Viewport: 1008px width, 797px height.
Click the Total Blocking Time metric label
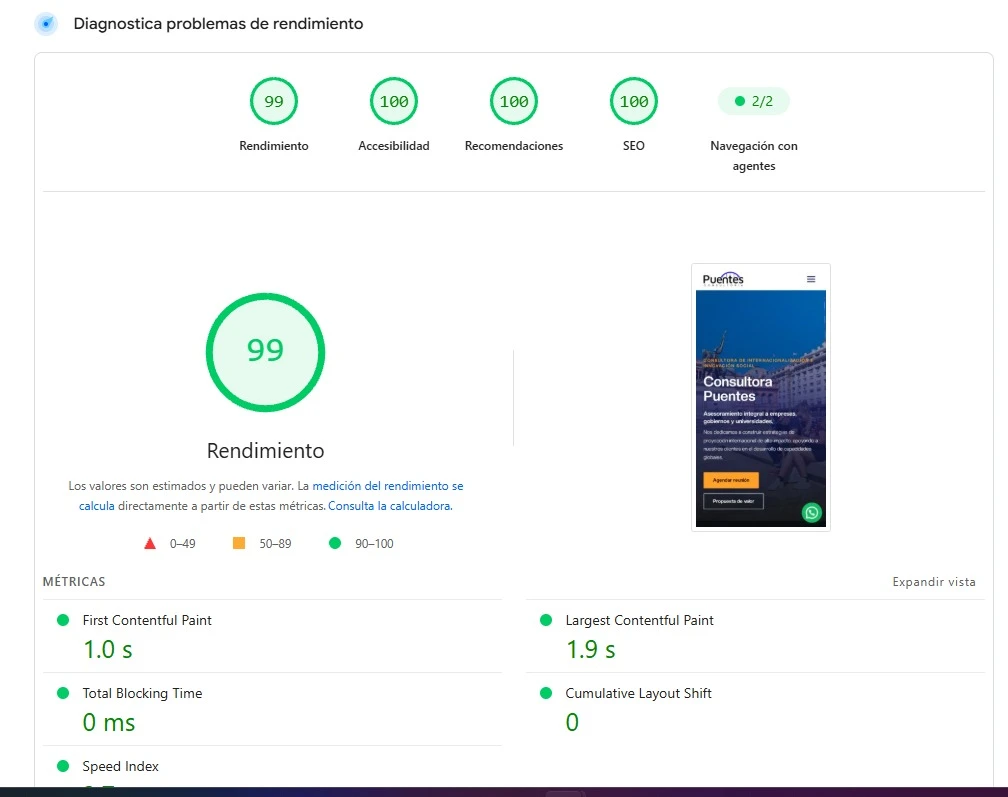click(x=143, y=693)
